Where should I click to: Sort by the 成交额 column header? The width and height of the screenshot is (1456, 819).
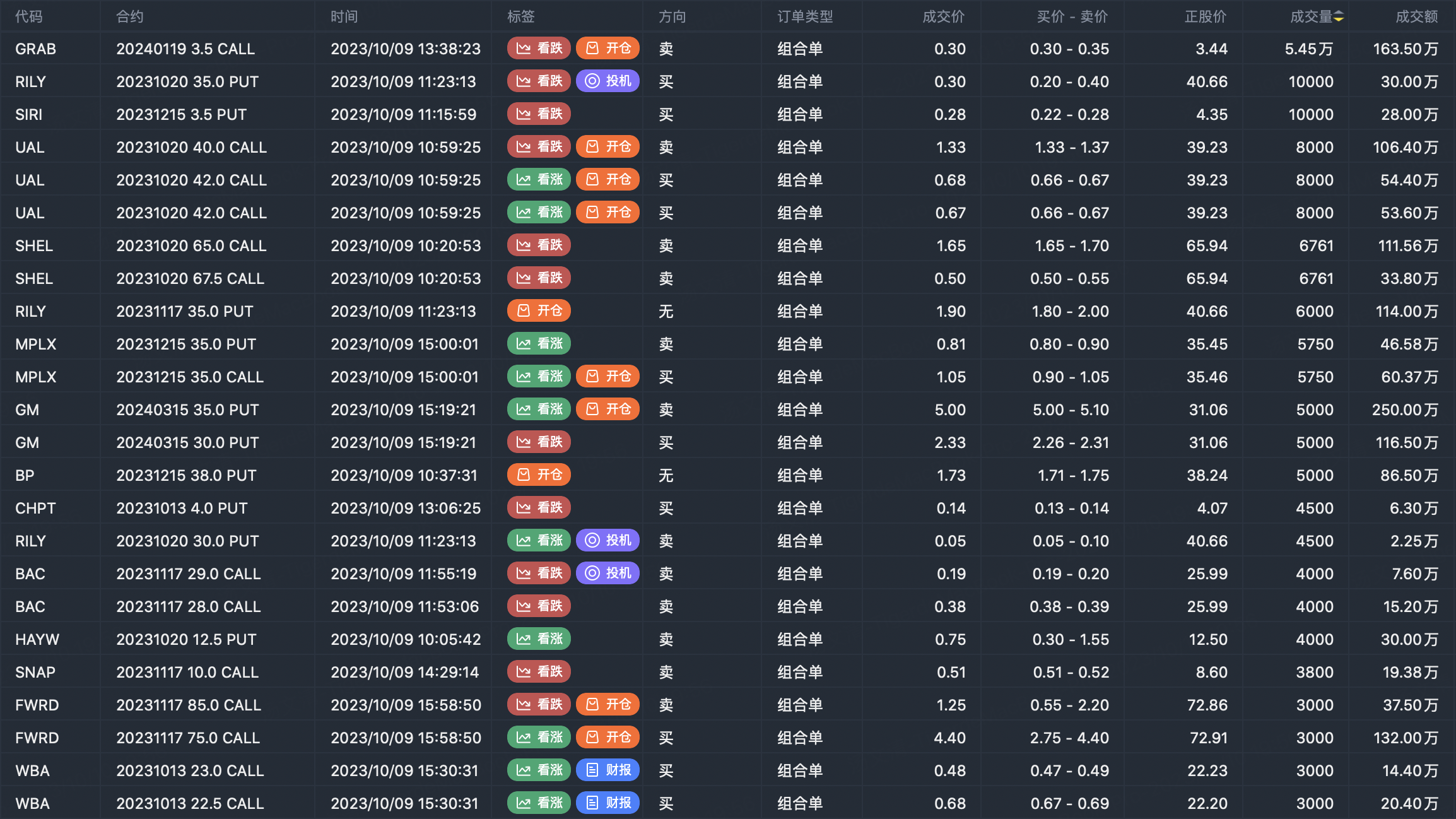(1416, 17)
